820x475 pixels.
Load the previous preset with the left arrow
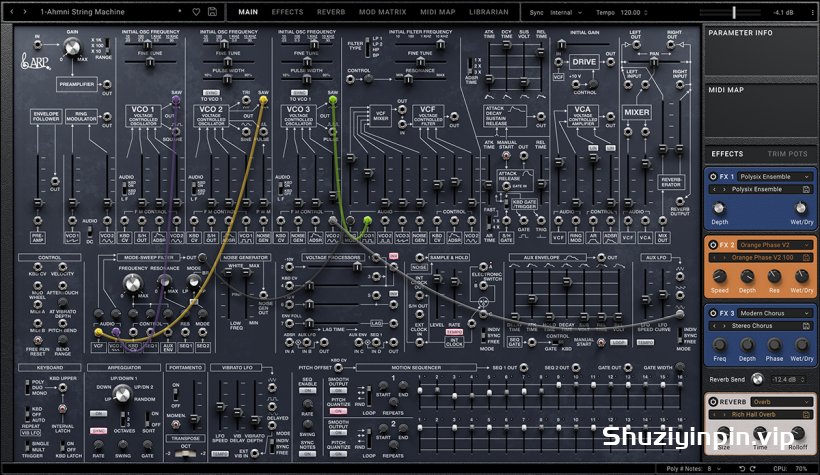coord(12,11)
